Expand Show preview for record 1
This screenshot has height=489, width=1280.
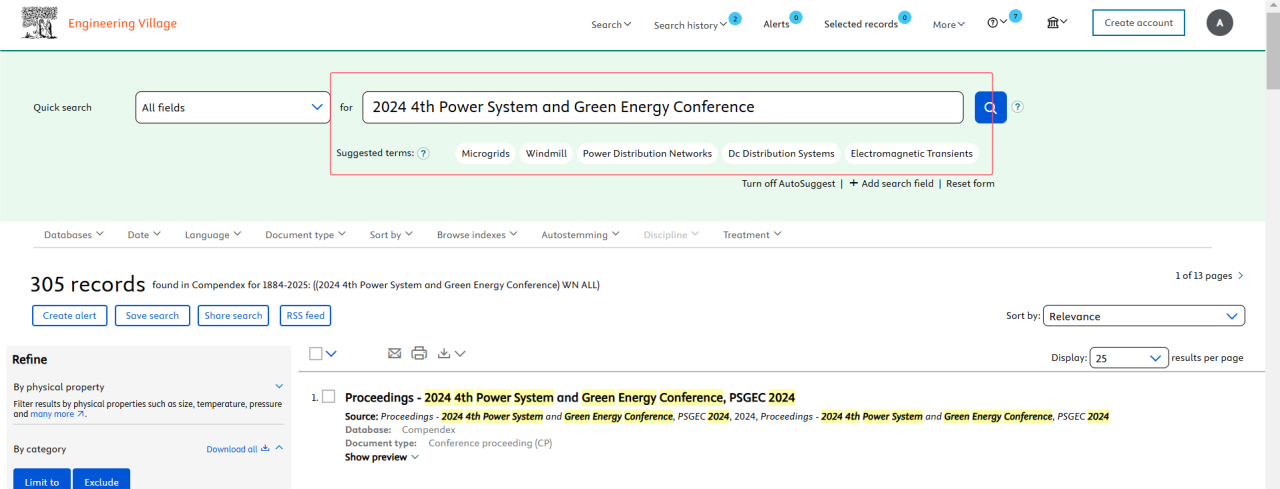[382, 457]
